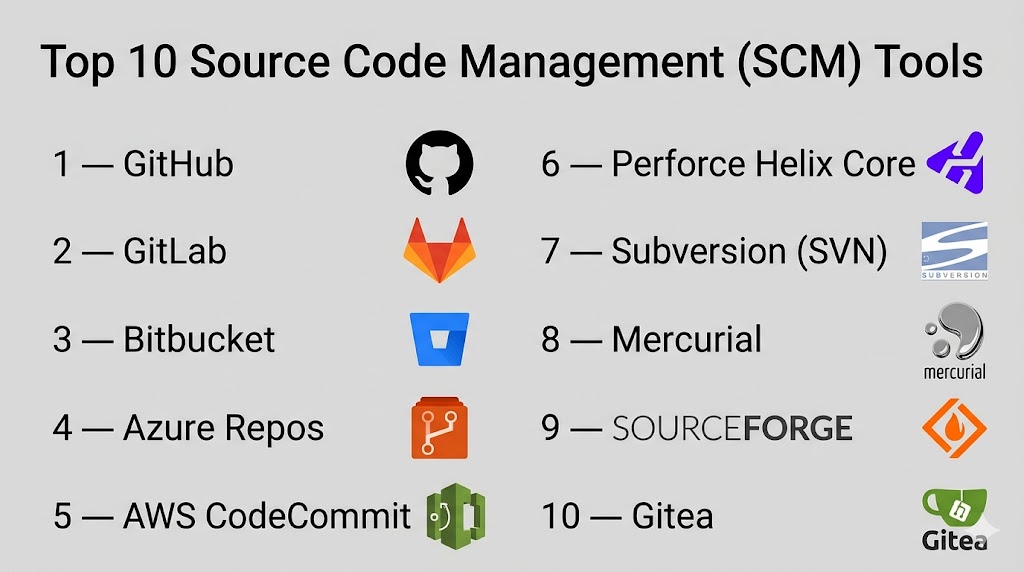Open the "4 — Azure Repos" entry
This screenshot has height=572, width=1024.
tap(188, 428)
